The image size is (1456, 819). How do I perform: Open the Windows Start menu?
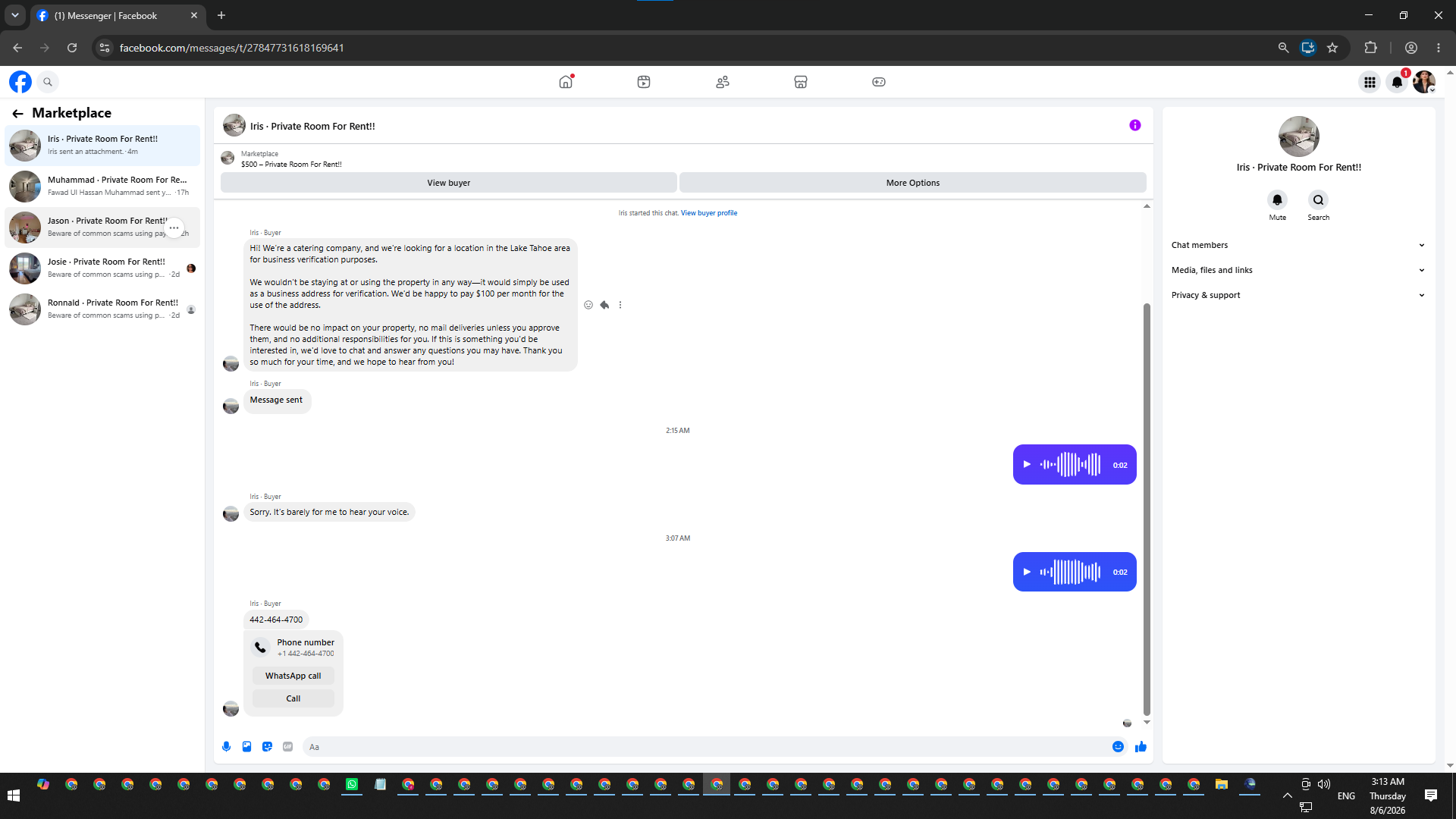click(x=13, y=795)
